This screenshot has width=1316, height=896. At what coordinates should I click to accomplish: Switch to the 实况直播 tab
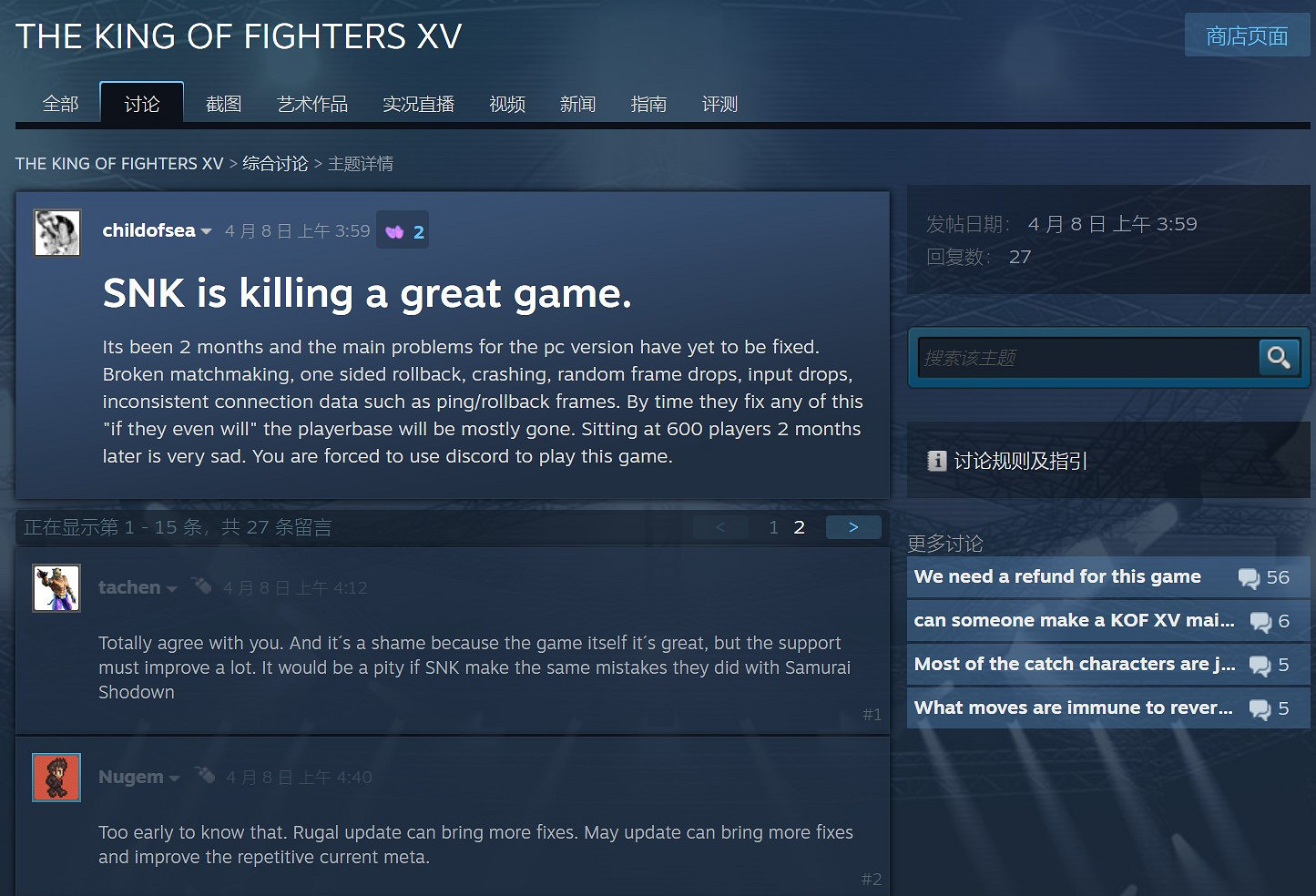tap(418, 104)
